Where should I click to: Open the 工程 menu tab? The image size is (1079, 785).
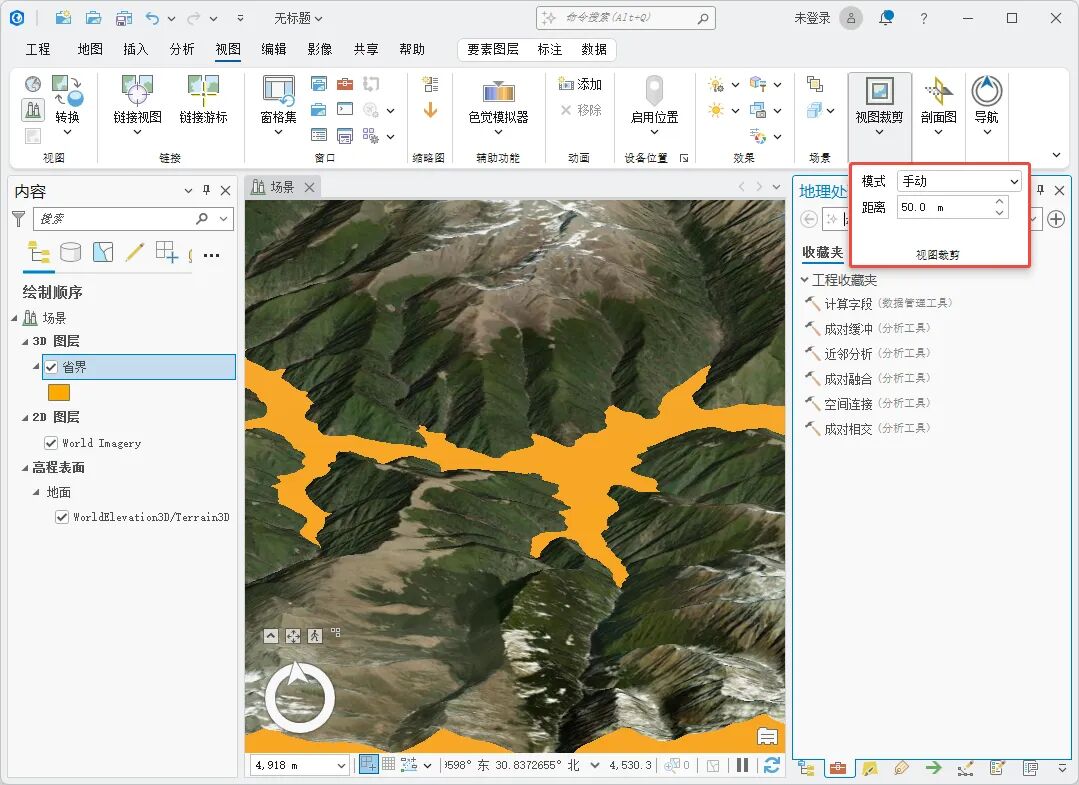coord(38,49)
